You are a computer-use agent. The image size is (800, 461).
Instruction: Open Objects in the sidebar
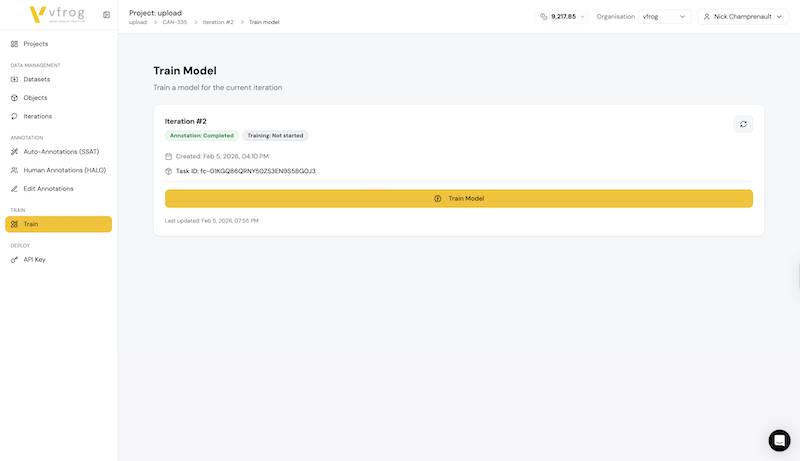click(x=36, y=98)
